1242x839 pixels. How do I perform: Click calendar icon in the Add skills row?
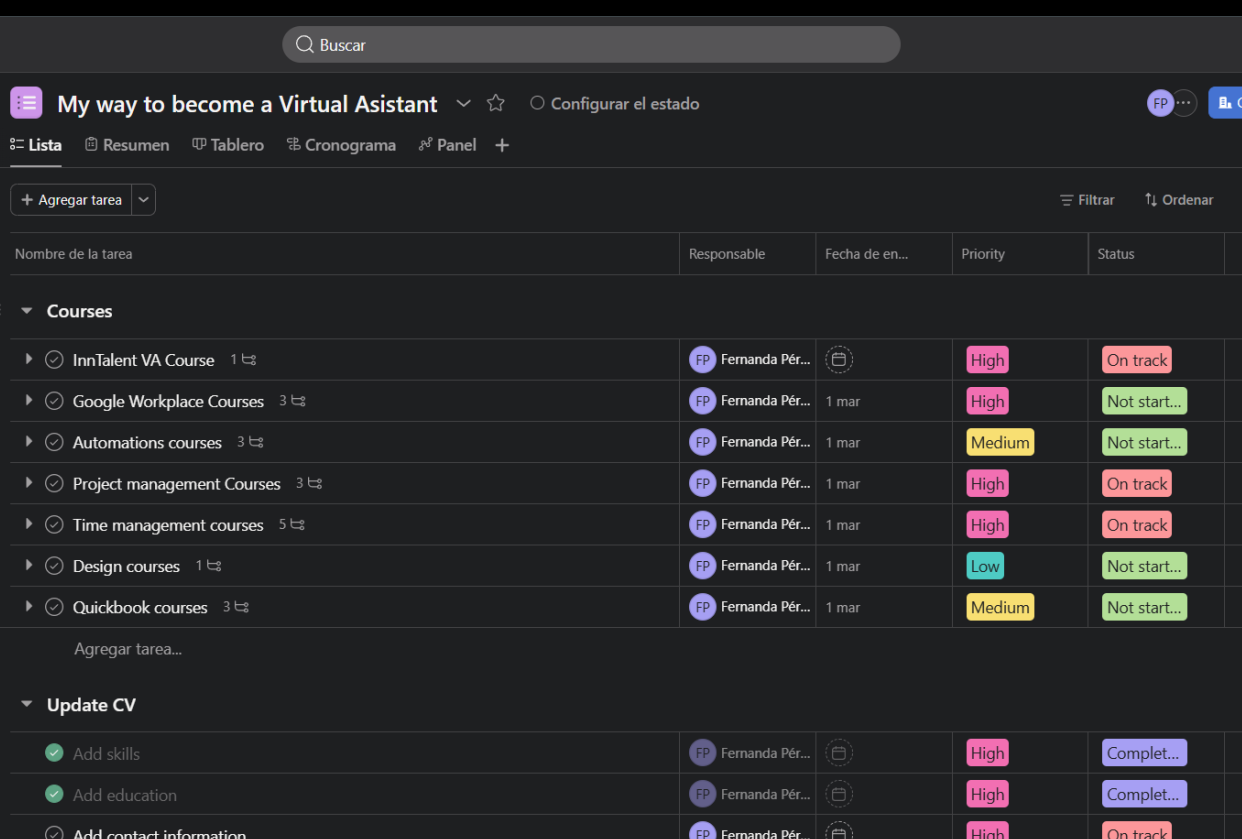(839, 753)
